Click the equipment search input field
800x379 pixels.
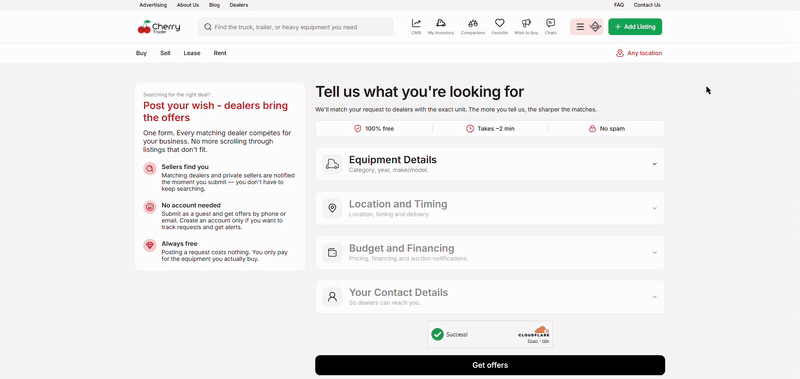295,27
